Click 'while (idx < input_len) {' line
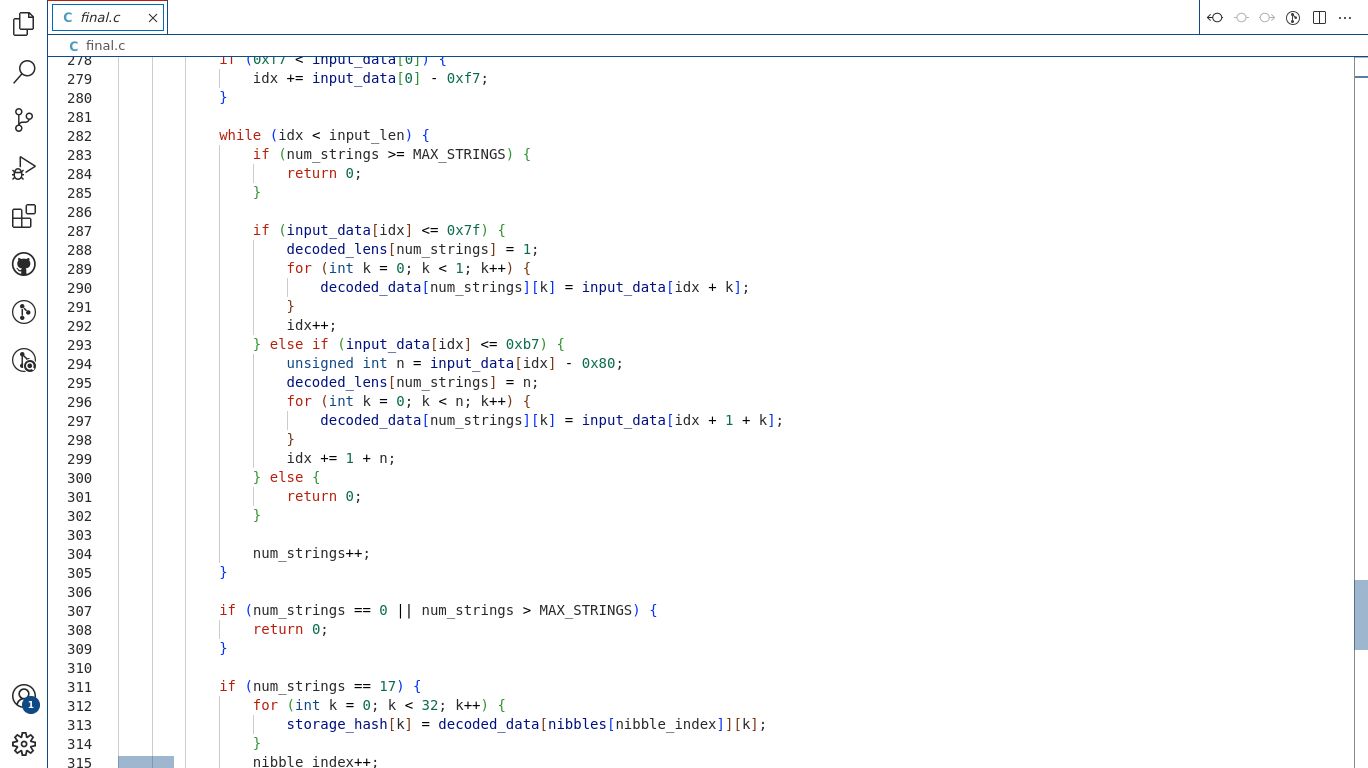 pos(324,136)
